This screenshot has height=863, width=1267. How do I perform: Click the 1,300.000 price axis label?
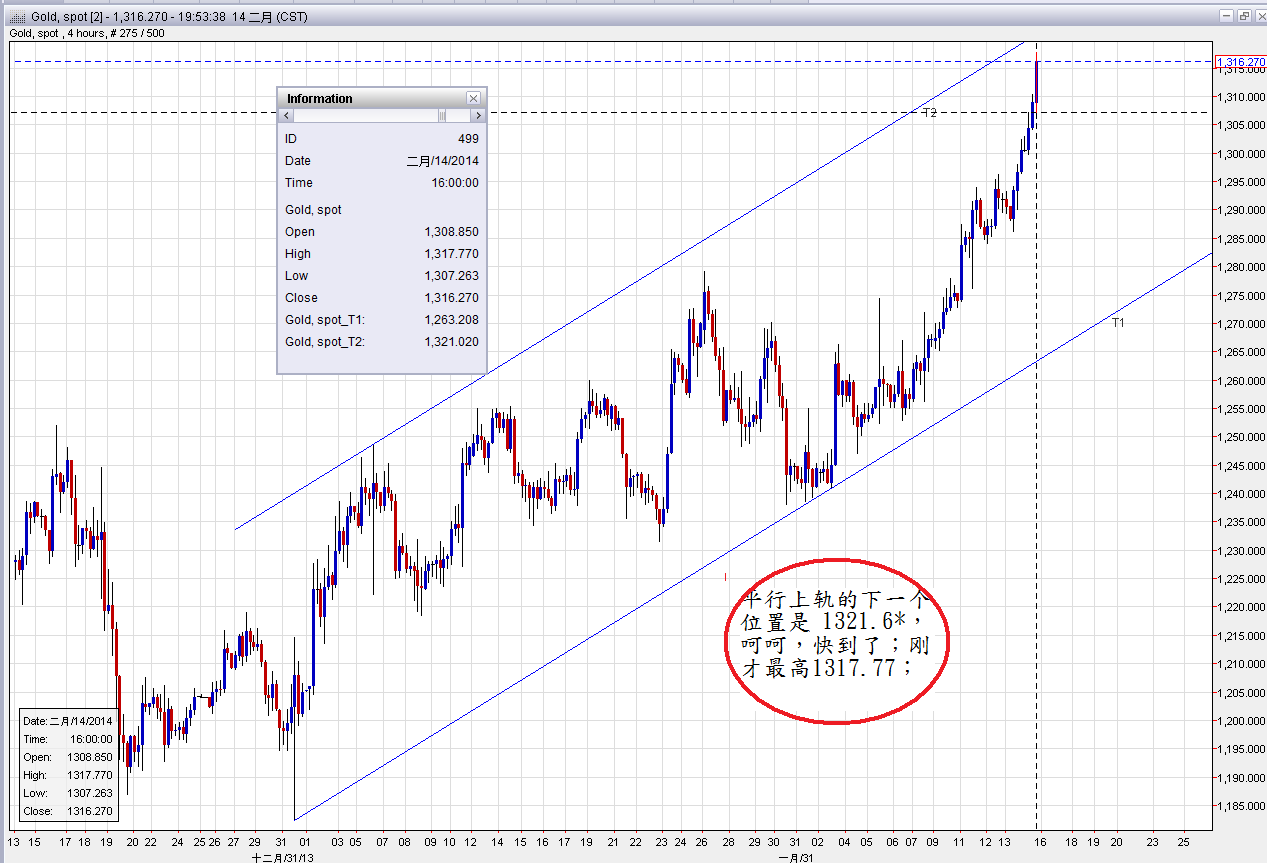pyautogui.click(x=1241, y=154)
